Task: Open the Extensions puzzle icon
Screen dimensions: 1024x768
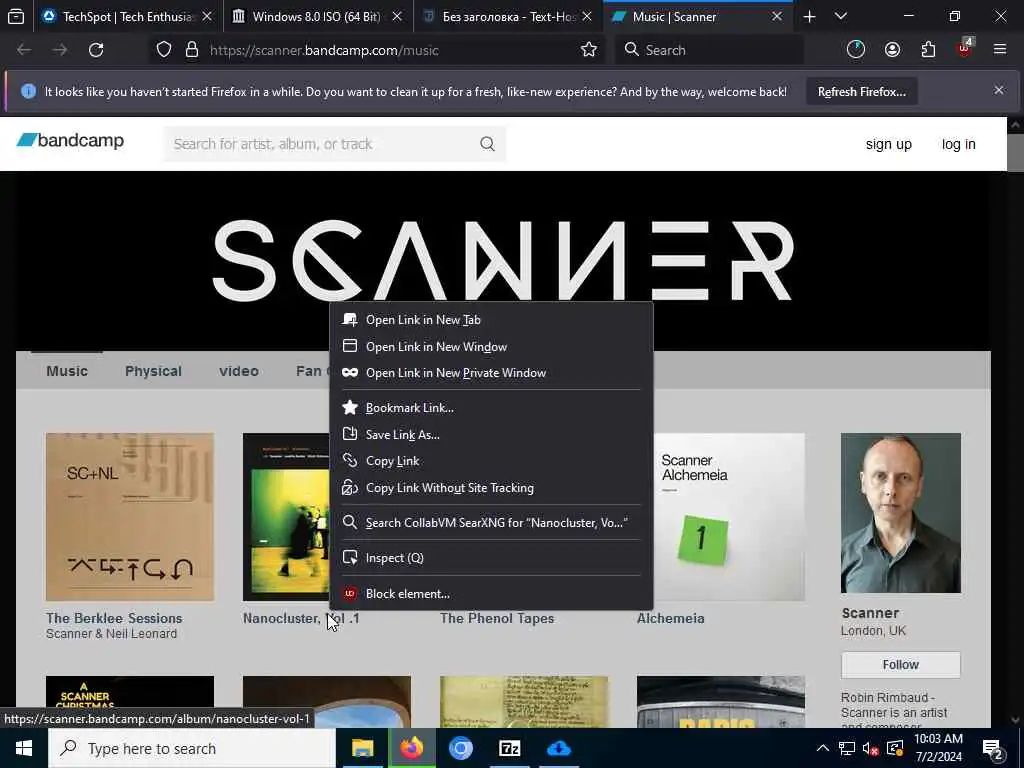Action: point(928,50)
